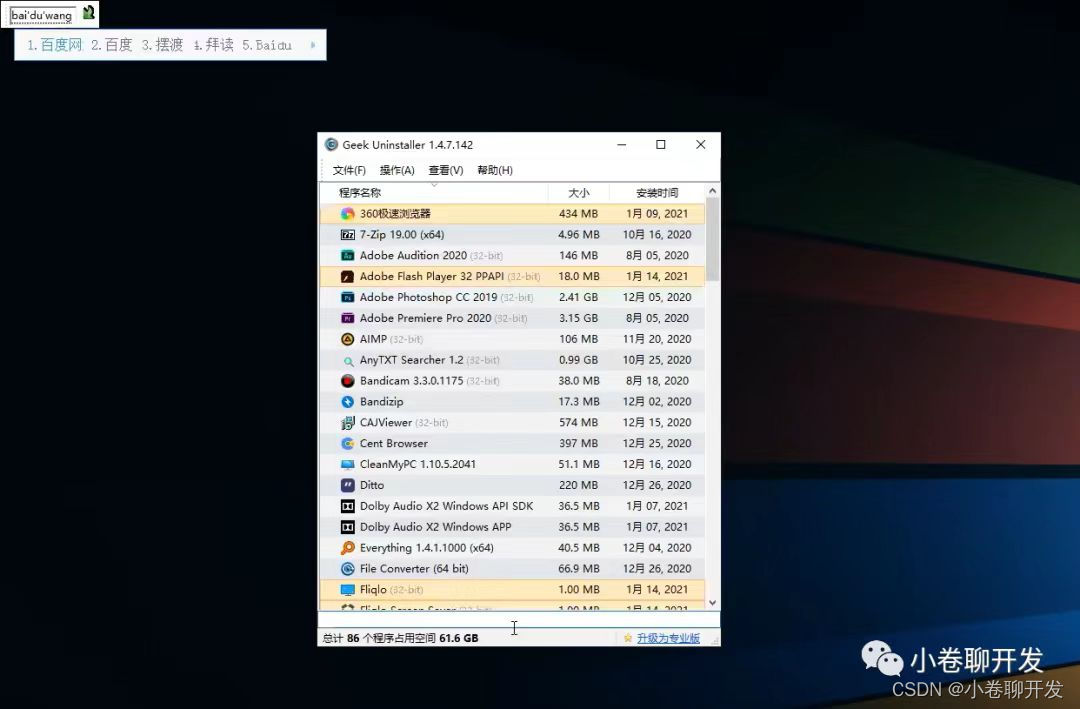
Task: Click the Adobe Audition 2020 icon
Action: click(x=348, y=256)
